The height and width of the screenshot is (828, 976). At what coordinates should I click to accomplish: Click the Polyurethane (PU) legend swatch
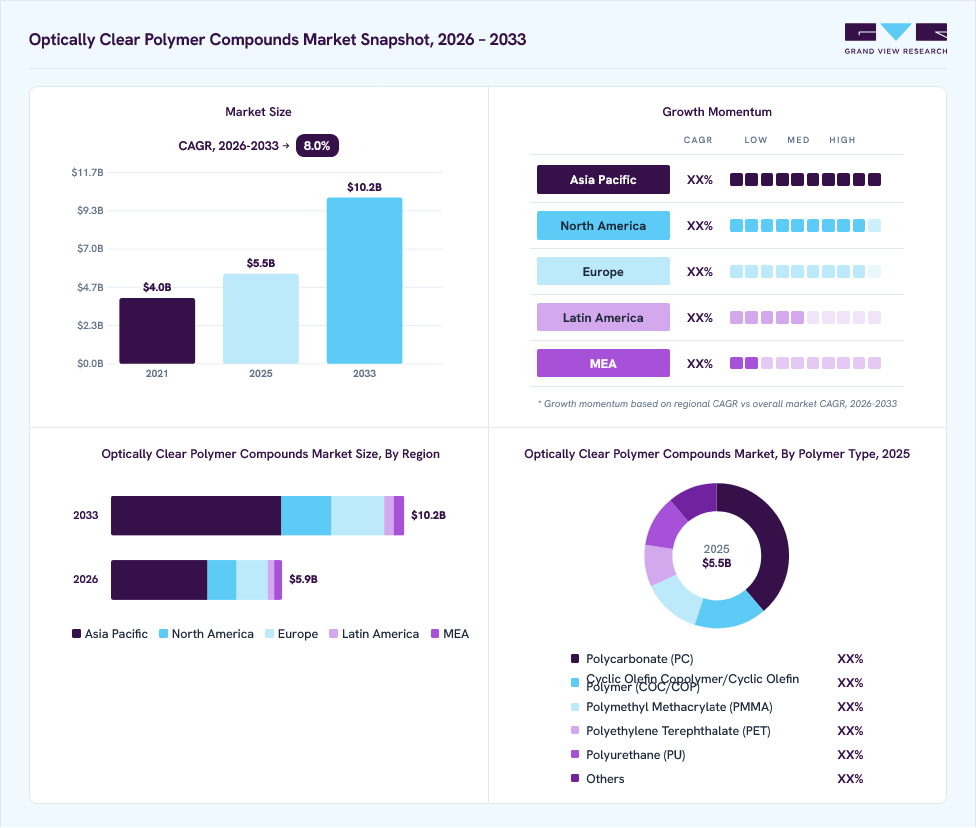pyautogui.click(x=575, y=755)
